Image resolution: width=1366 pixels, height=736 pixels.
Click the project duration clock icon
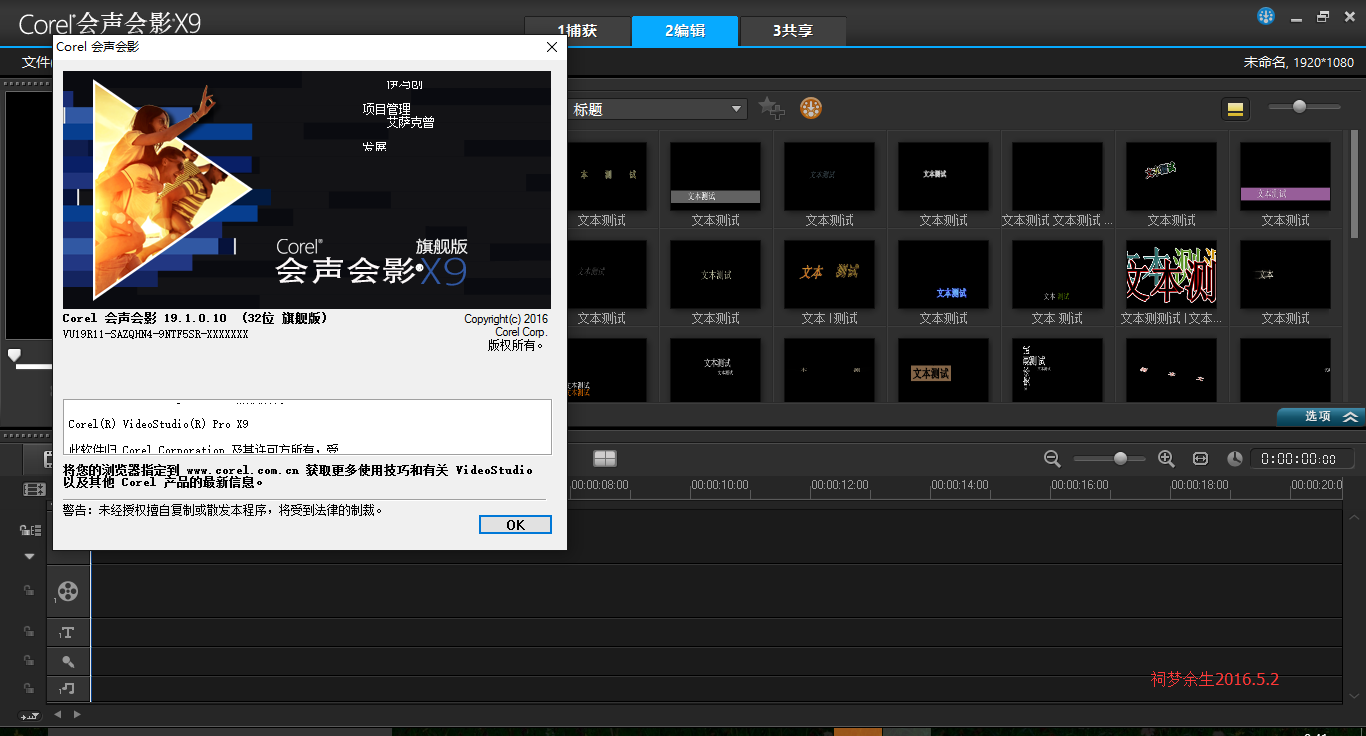click(1235, 458)
